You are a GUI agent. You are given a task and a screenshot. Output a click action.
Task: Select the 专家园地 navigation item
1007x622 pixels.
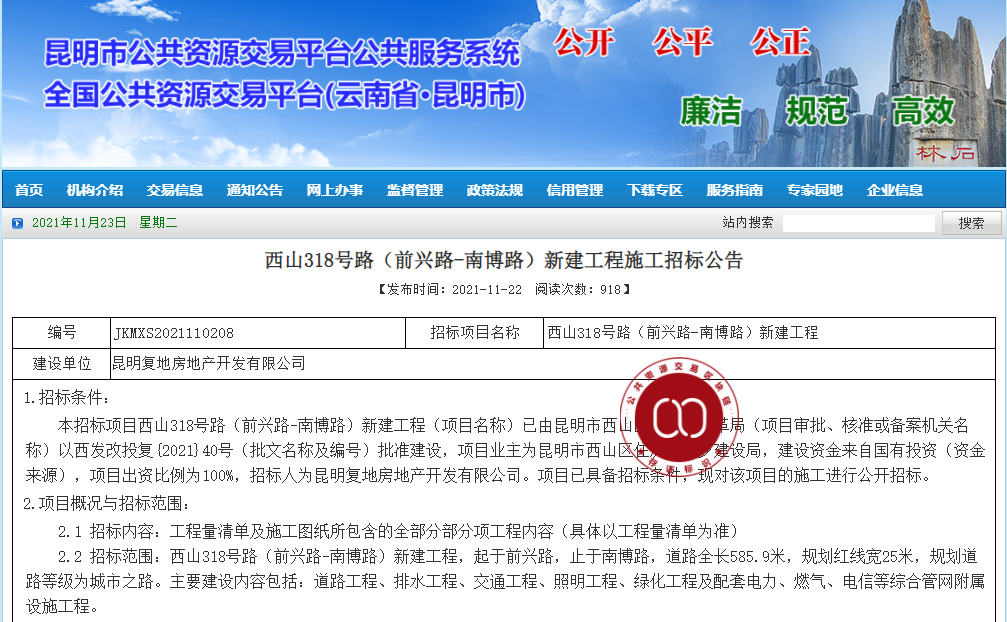(815, 190)
